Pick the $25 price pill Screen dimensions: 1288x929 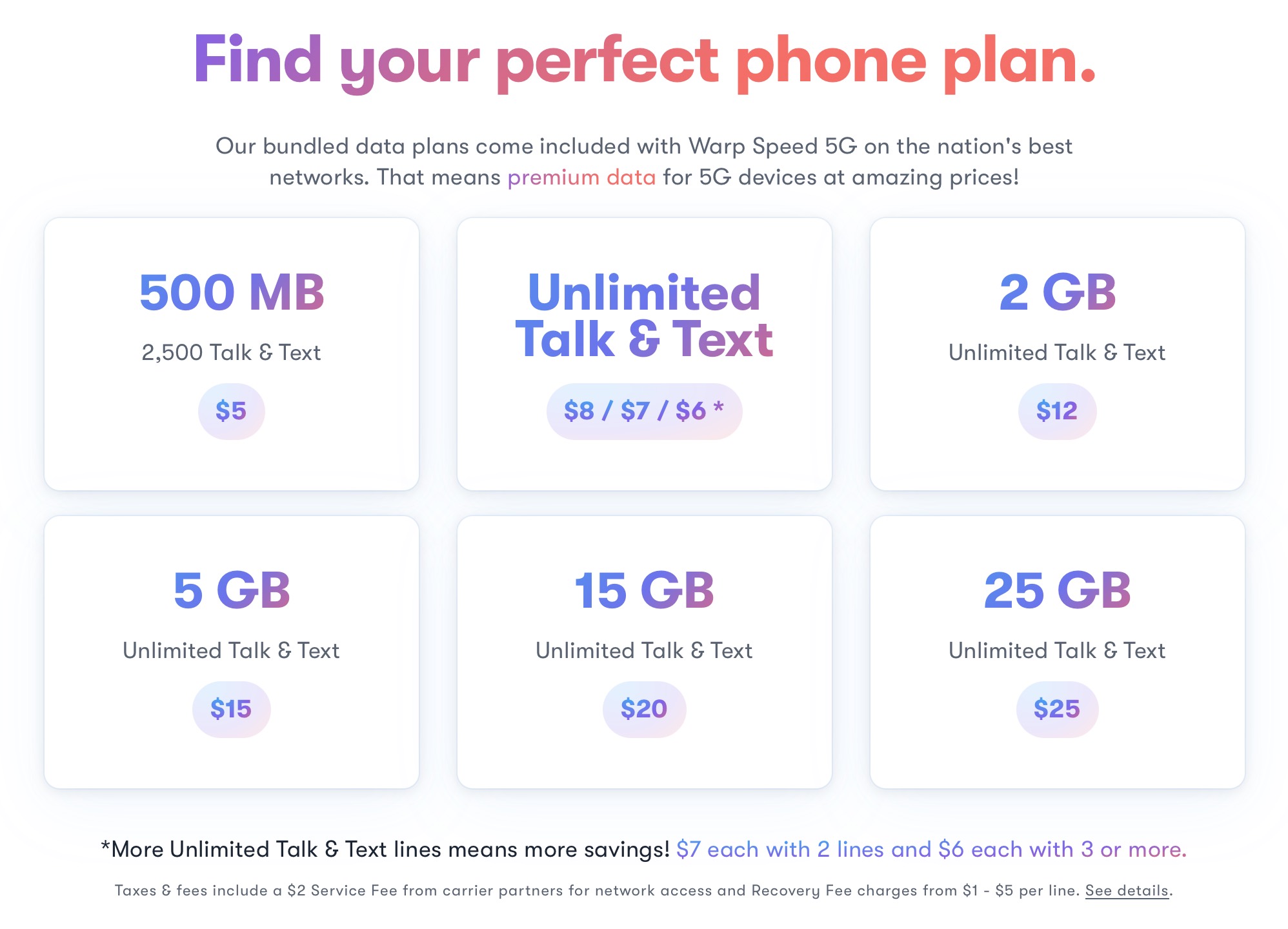1057,709
